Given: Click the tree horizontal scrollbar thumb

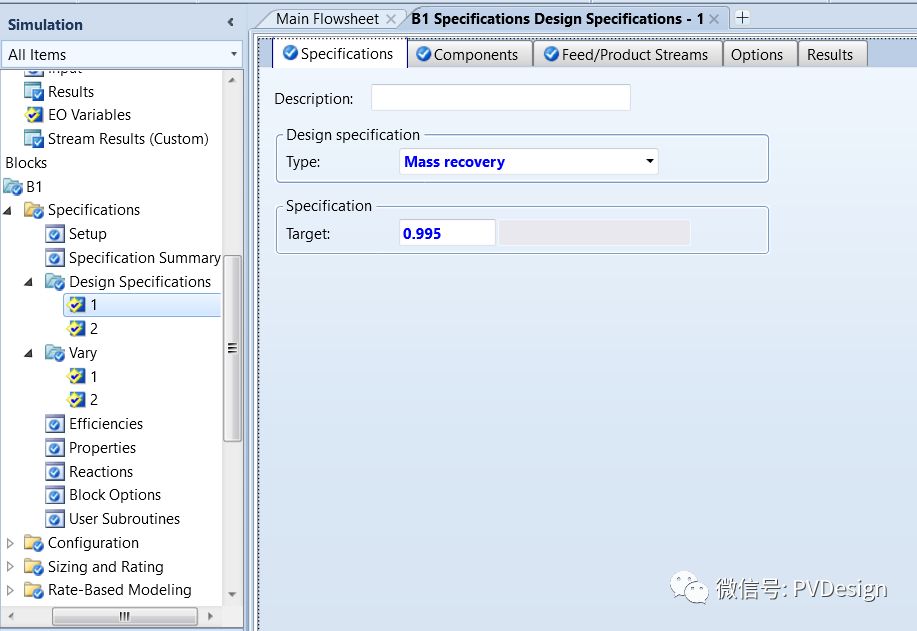Looking at the screenshot, I should [x=125, y=616].
